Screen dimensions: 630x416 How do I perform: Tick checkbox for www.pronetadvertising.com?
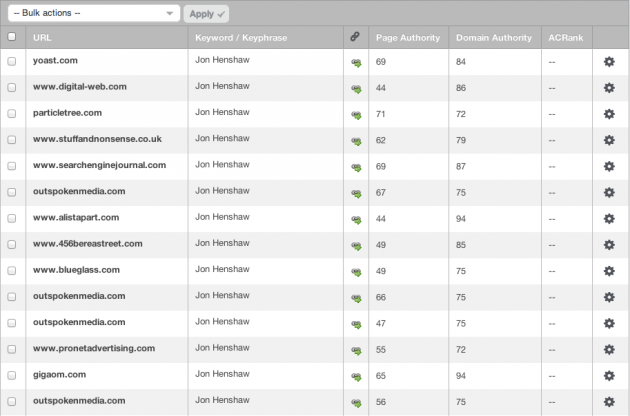click(x=12, y=349)
